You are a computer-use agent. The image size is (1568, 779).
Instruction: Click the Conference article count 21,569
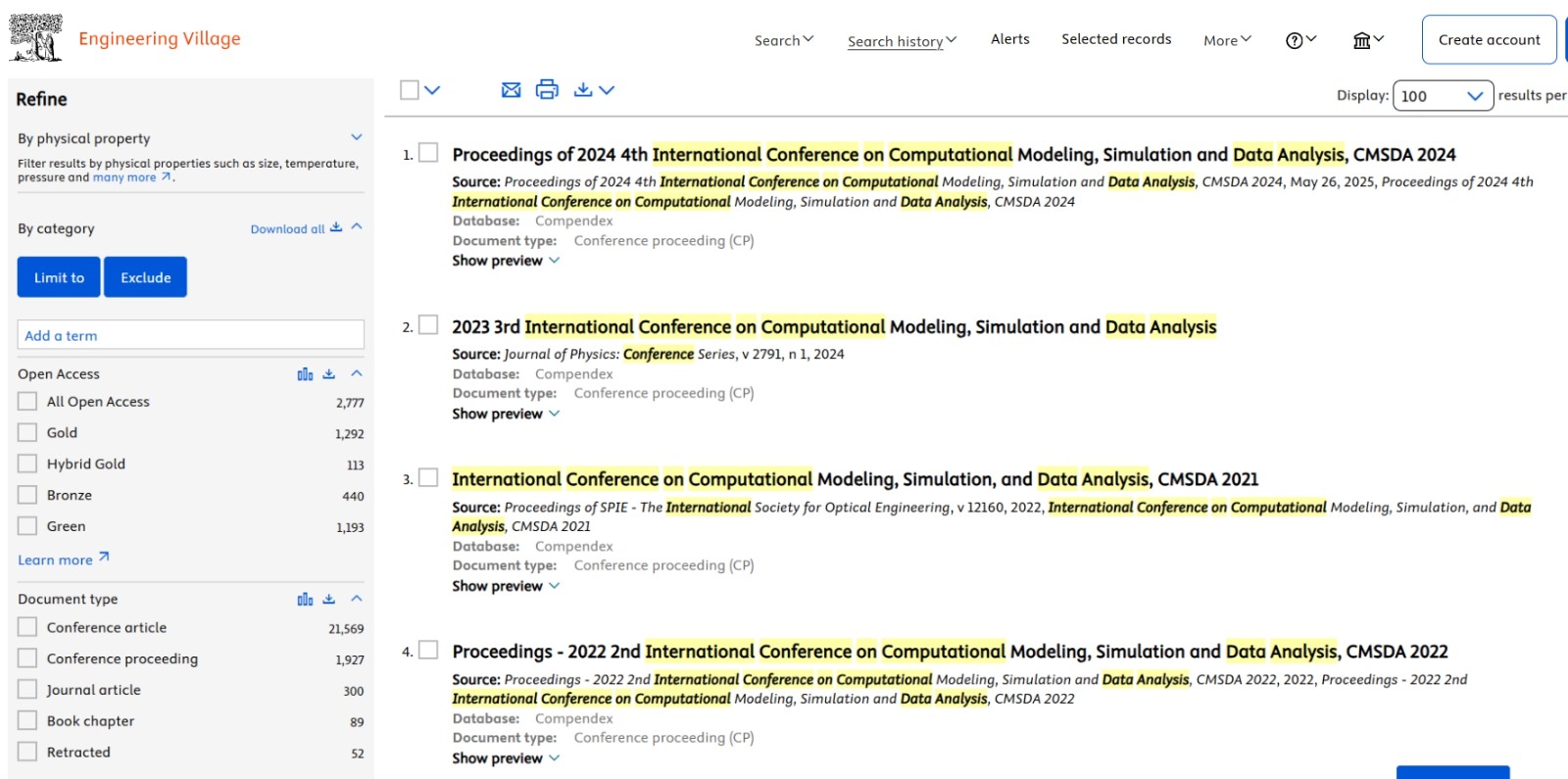click(346, 629)
